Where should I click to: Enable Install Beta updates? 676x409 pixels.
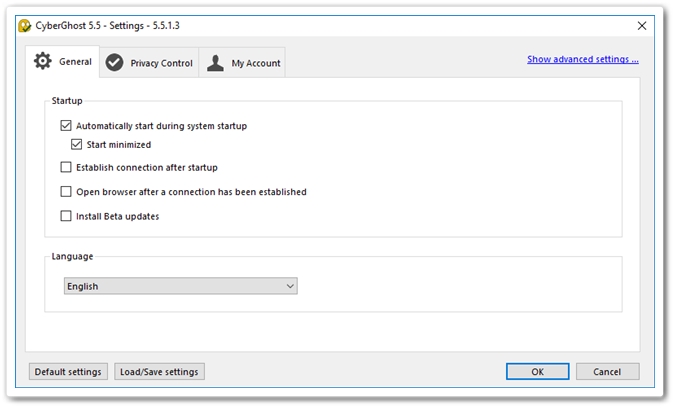[x=66, y=216]
